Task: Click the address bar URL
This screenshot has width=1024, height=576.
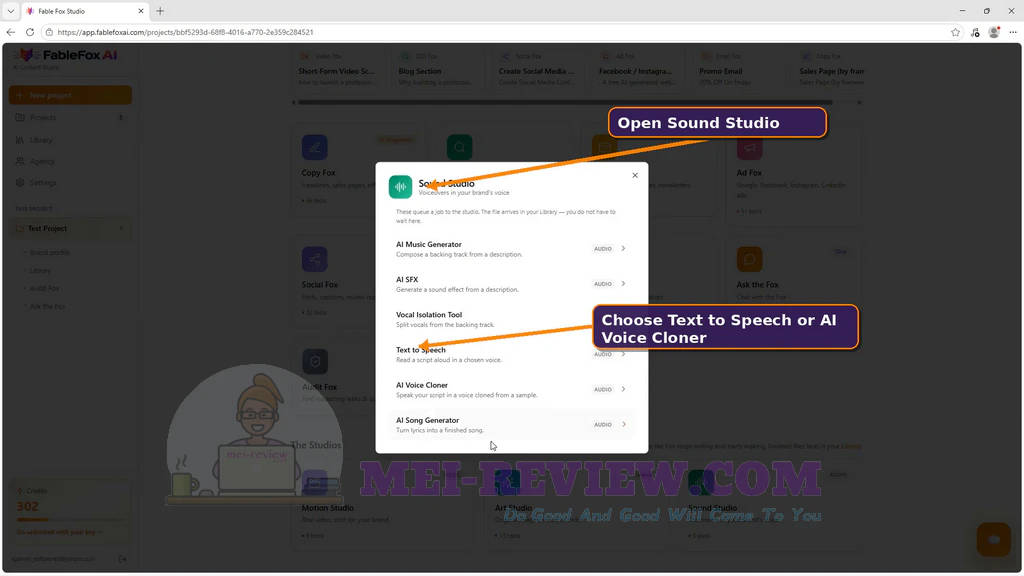Action: (185, 32)
